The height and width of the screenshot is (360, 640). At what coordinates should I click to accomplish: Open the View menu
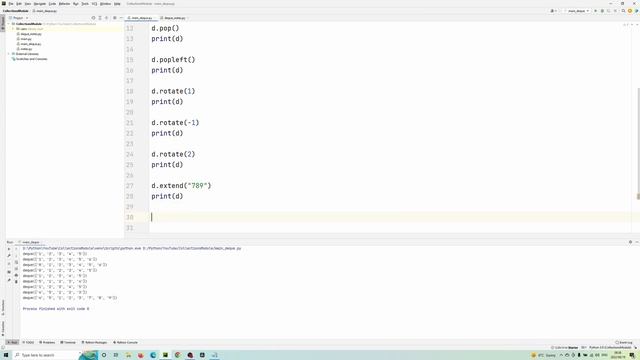coord(28,4)
